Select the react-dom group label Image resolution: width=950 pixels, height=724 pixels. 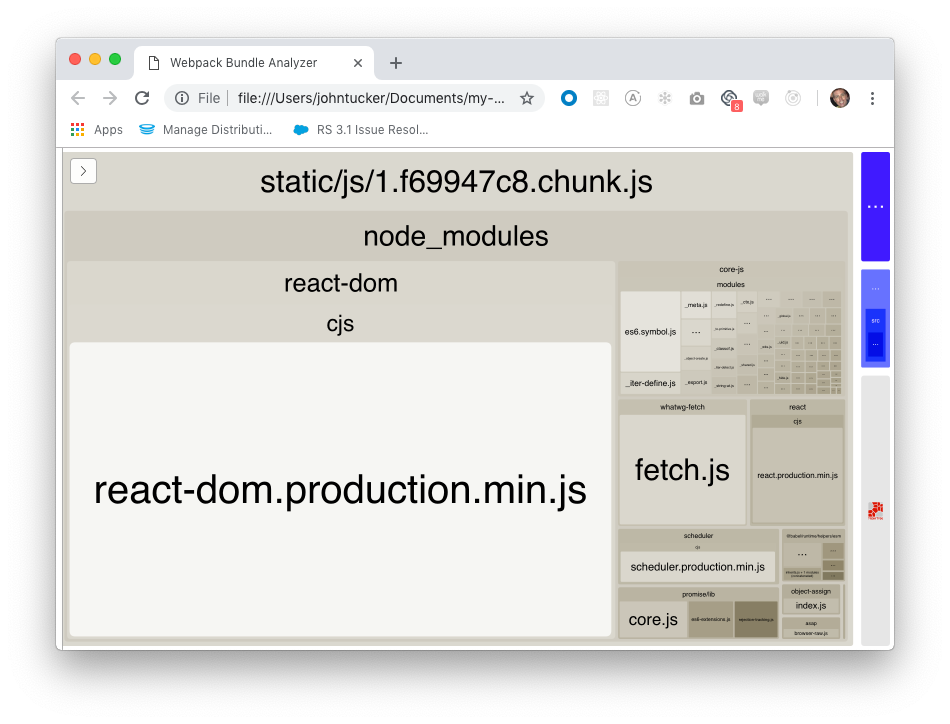[340, 283]
